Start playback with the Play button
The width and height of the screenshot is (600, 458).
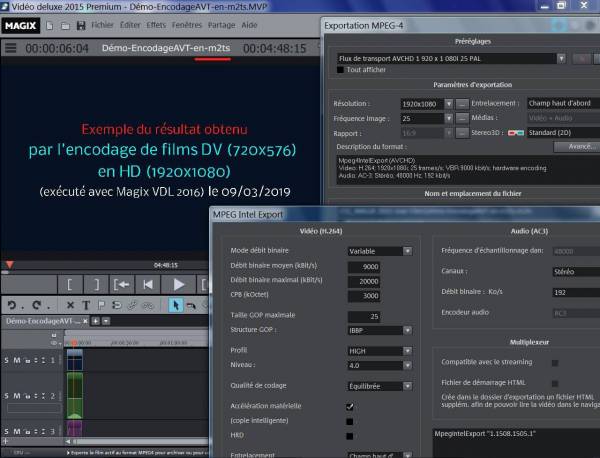pos(178,284)
